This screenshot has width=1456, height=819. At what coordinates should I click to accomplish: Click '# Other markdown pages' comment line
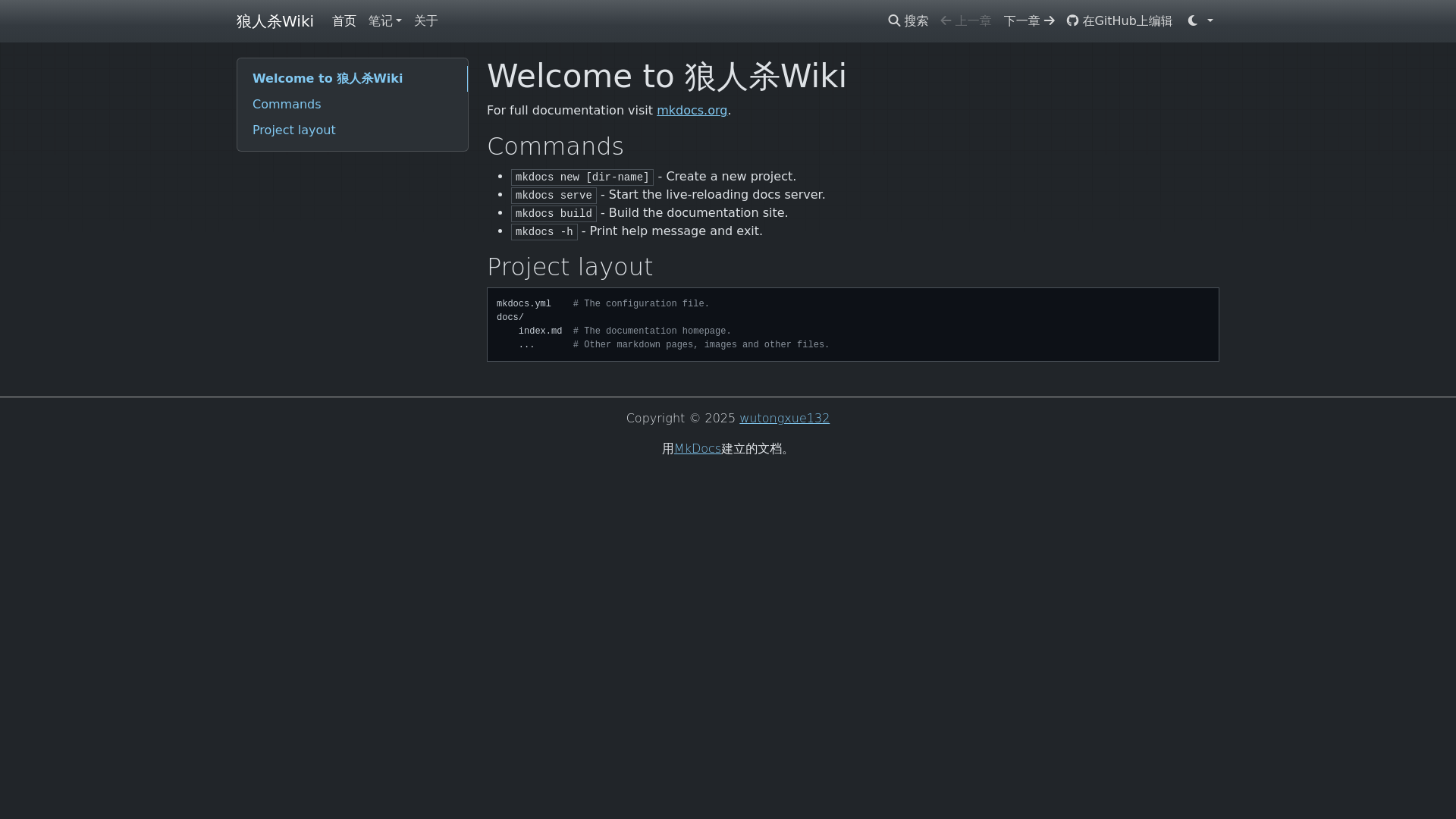[701, 345]
